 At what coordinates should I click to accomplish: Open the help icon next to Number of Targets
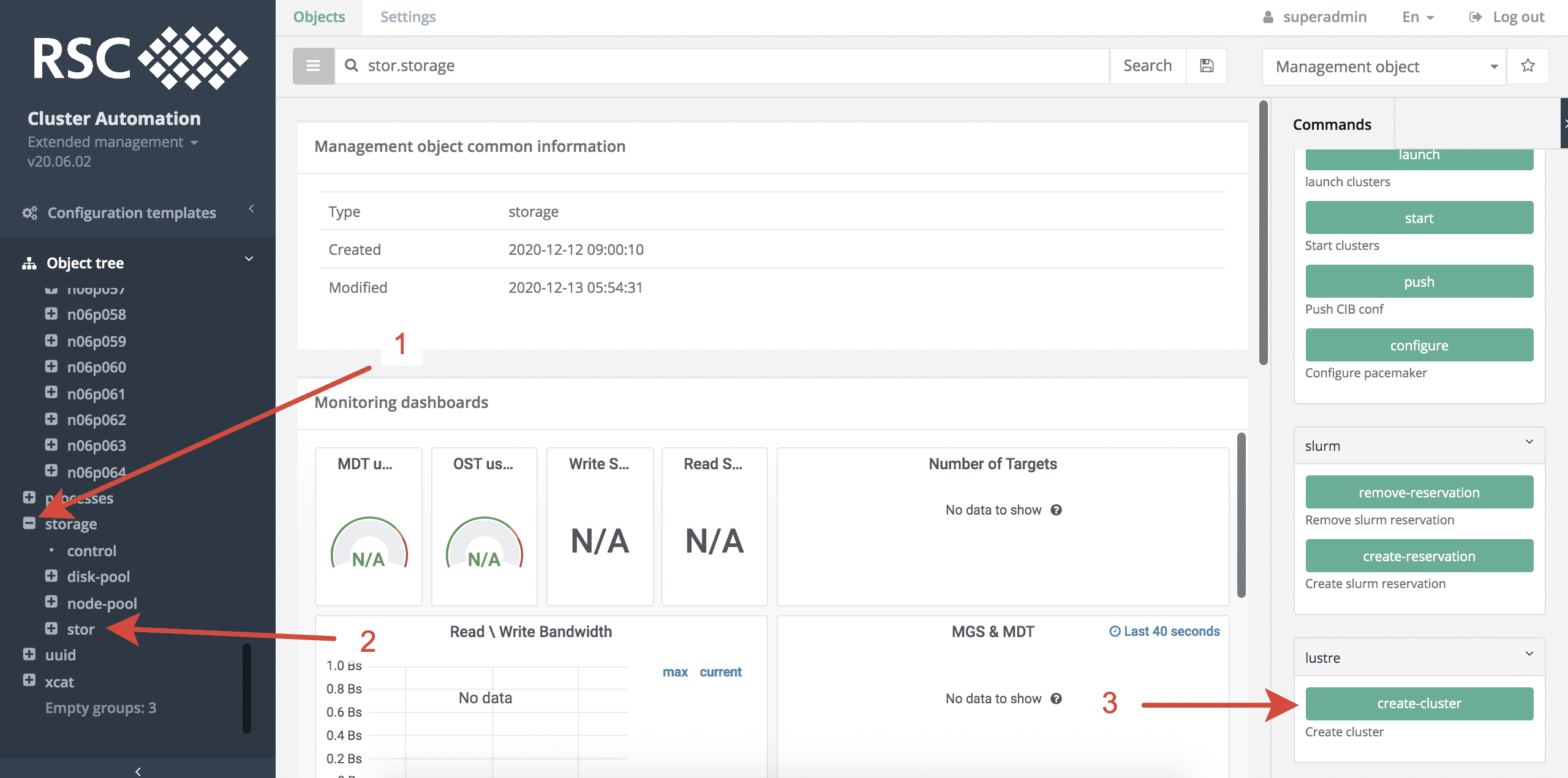coord(1057,510)
